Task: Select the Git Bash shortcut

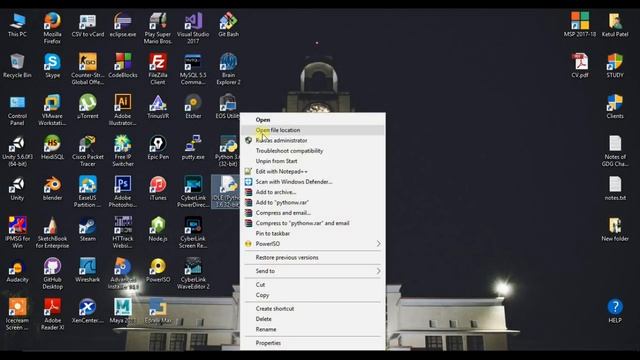Action: [228, 25]
